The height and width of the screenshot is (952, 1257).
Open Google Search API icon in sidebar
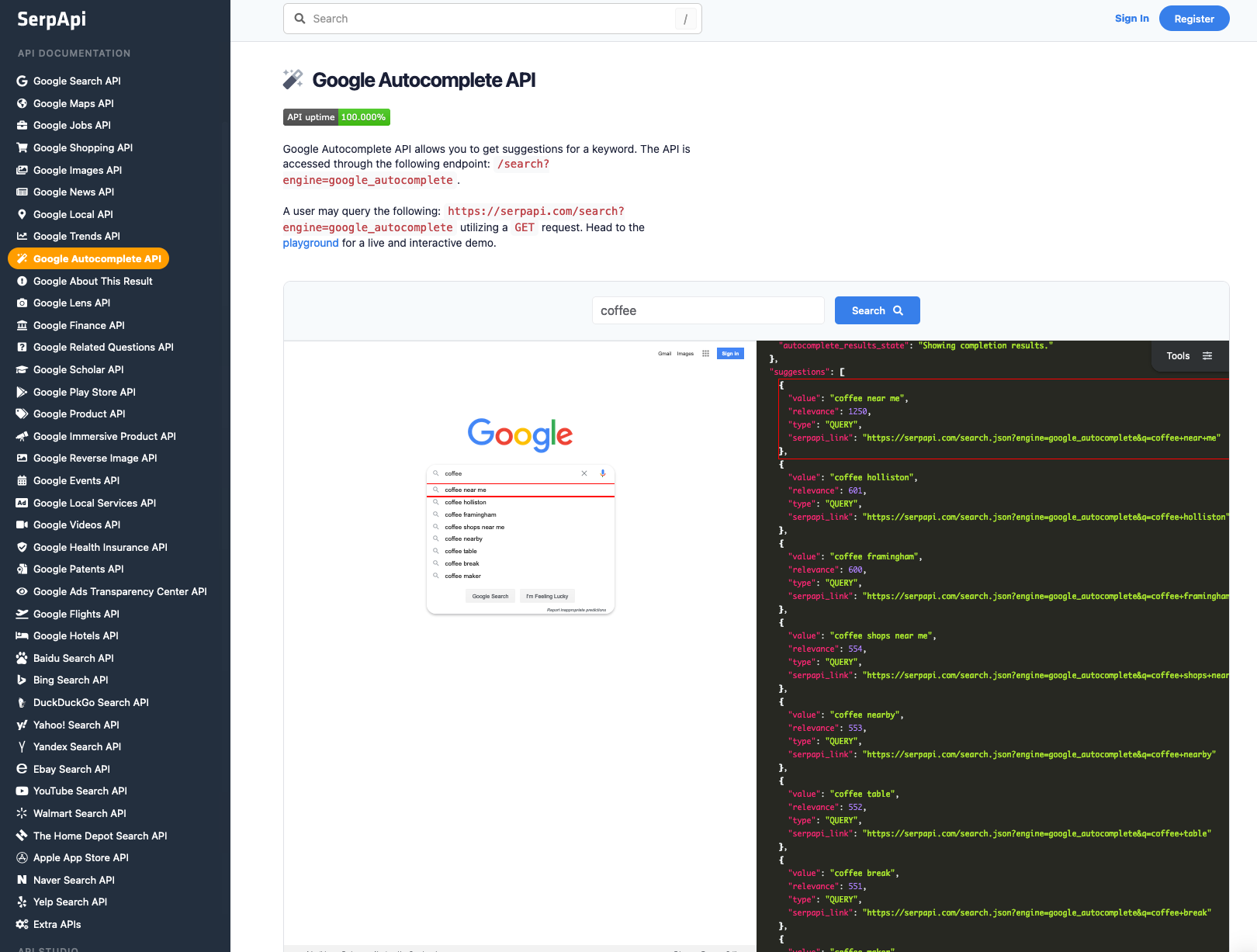[x=22, y=81]
